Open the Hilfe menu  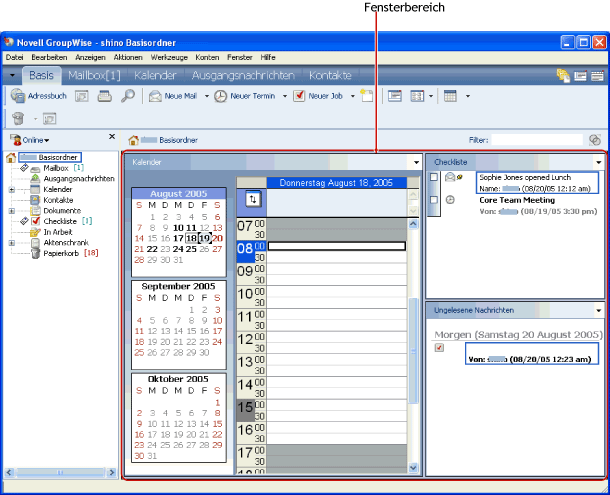(x=268, y=58)
